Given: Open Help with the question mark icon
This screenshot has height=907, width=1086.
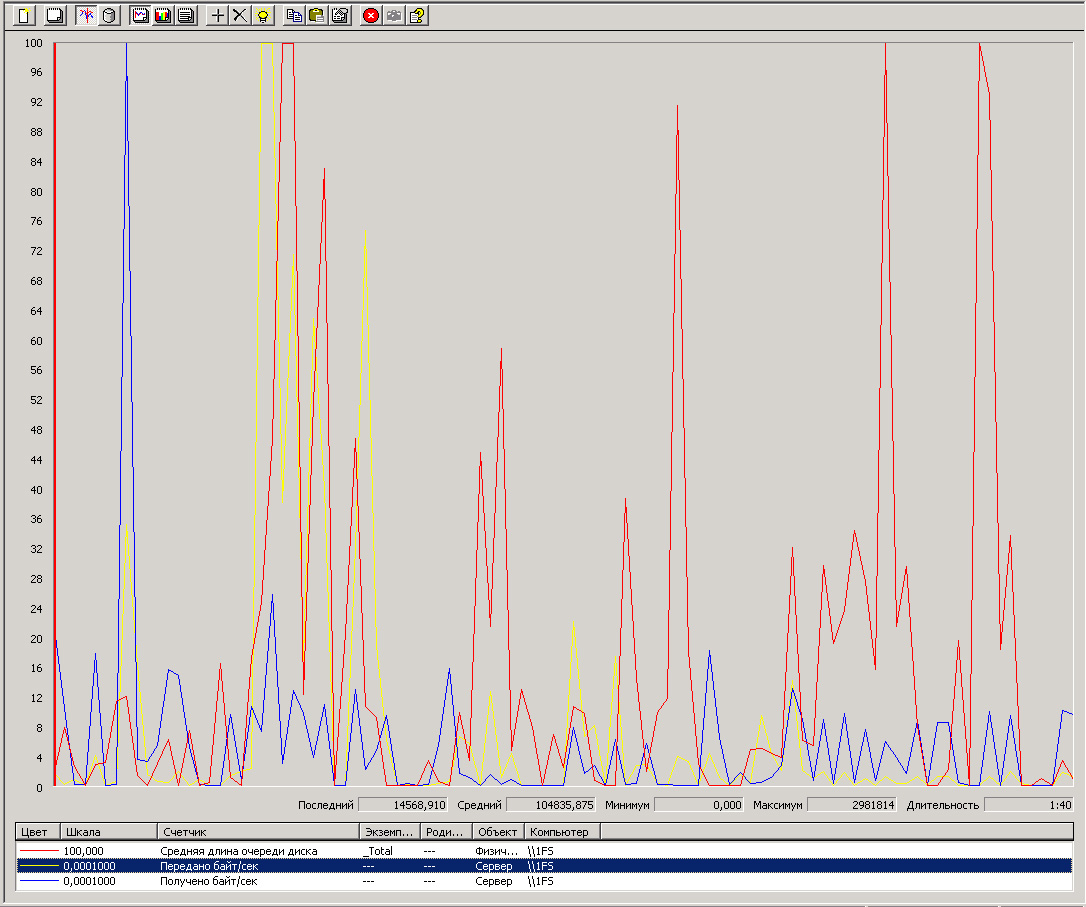Looking at the screenshot, I should click(x=417, y=15).
